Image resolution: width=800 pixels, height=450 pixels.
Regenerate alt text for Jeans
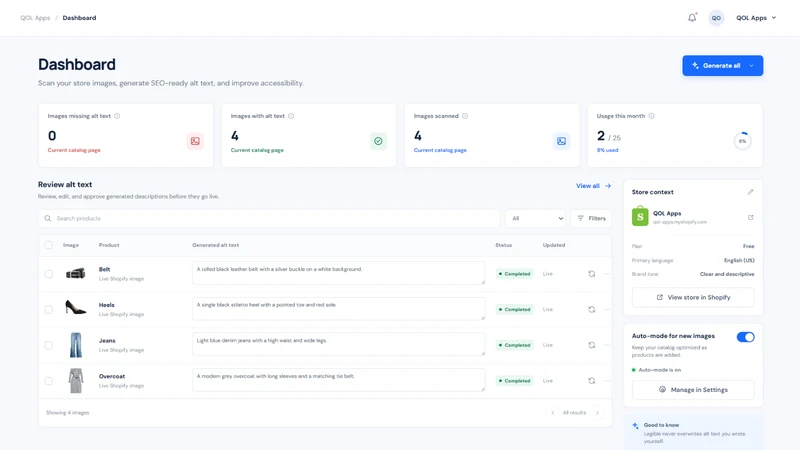(x=591, y=345)
